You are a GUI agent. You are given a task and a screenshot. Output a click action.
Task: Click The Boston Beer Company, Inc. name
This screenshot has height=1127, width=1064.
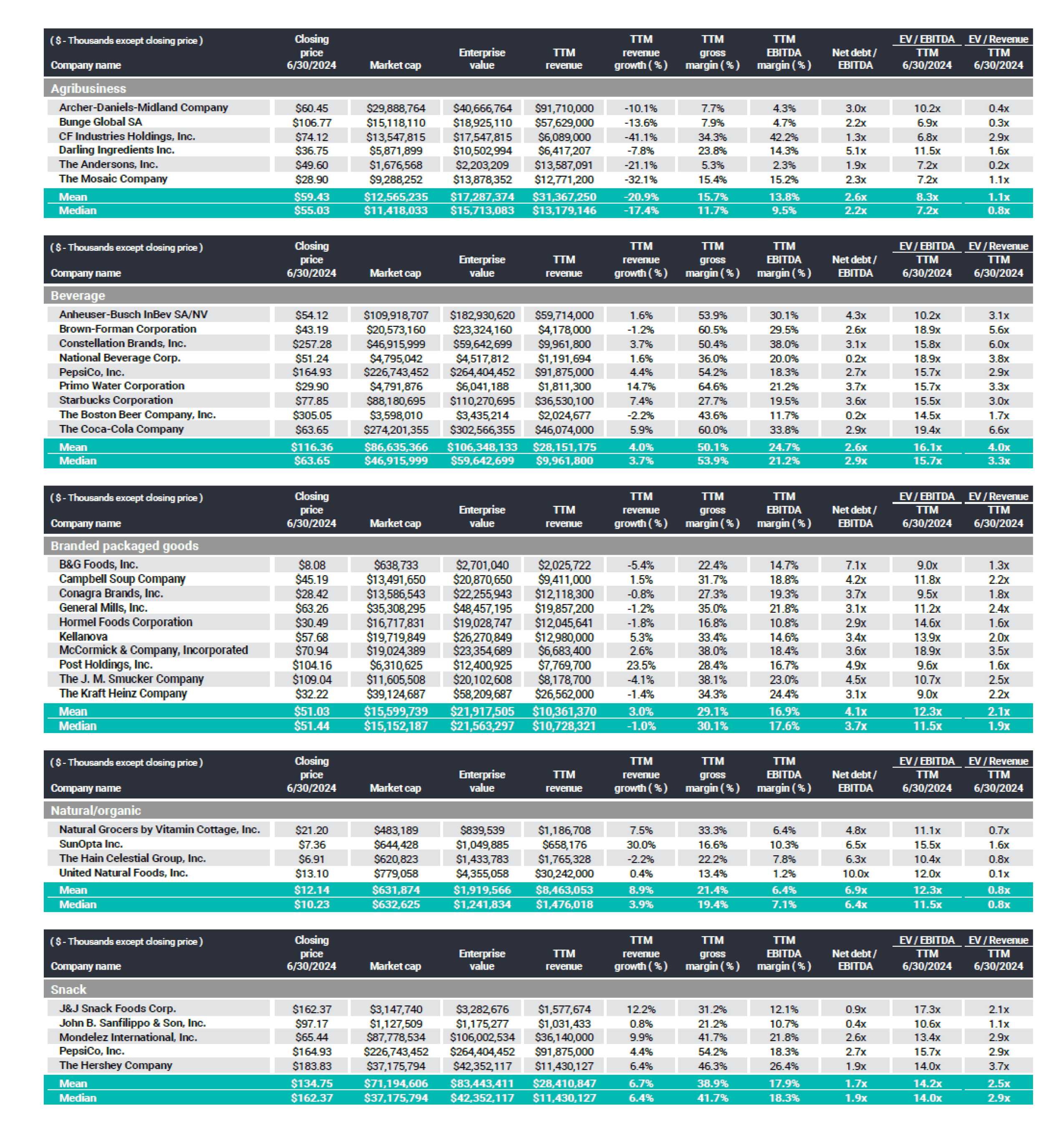pyautogui.click(x=137, y=415)
